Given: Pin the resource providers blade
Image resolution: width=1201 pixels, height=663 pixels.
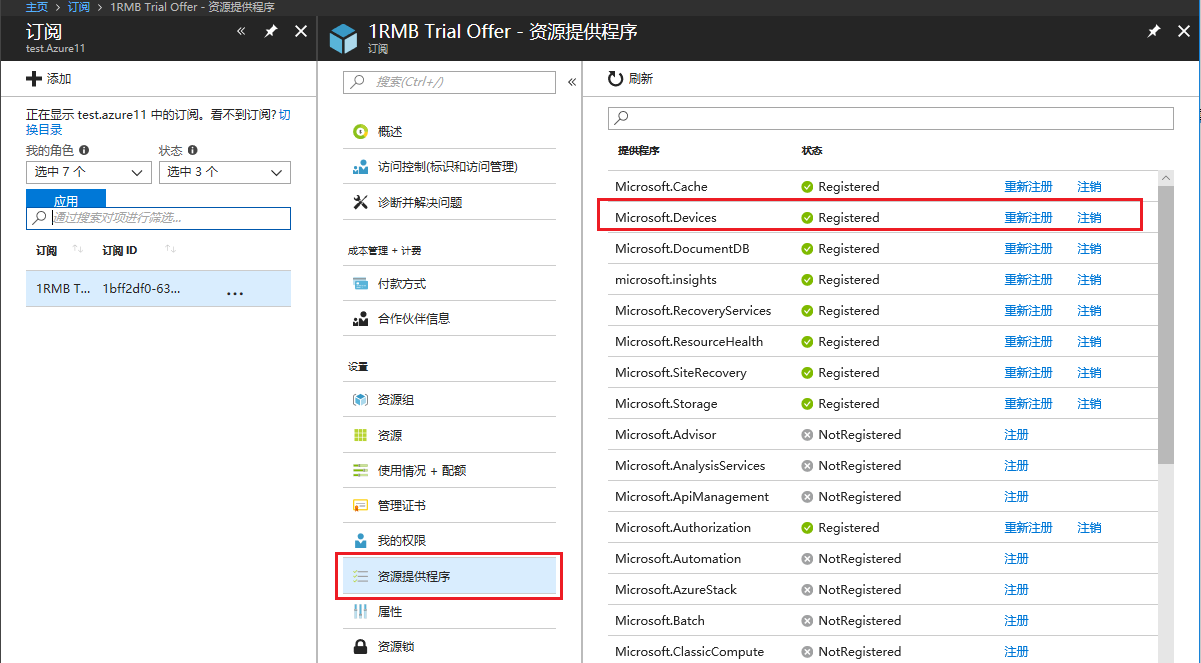Looking at the screenshot, I should (x=1154, y=32).
